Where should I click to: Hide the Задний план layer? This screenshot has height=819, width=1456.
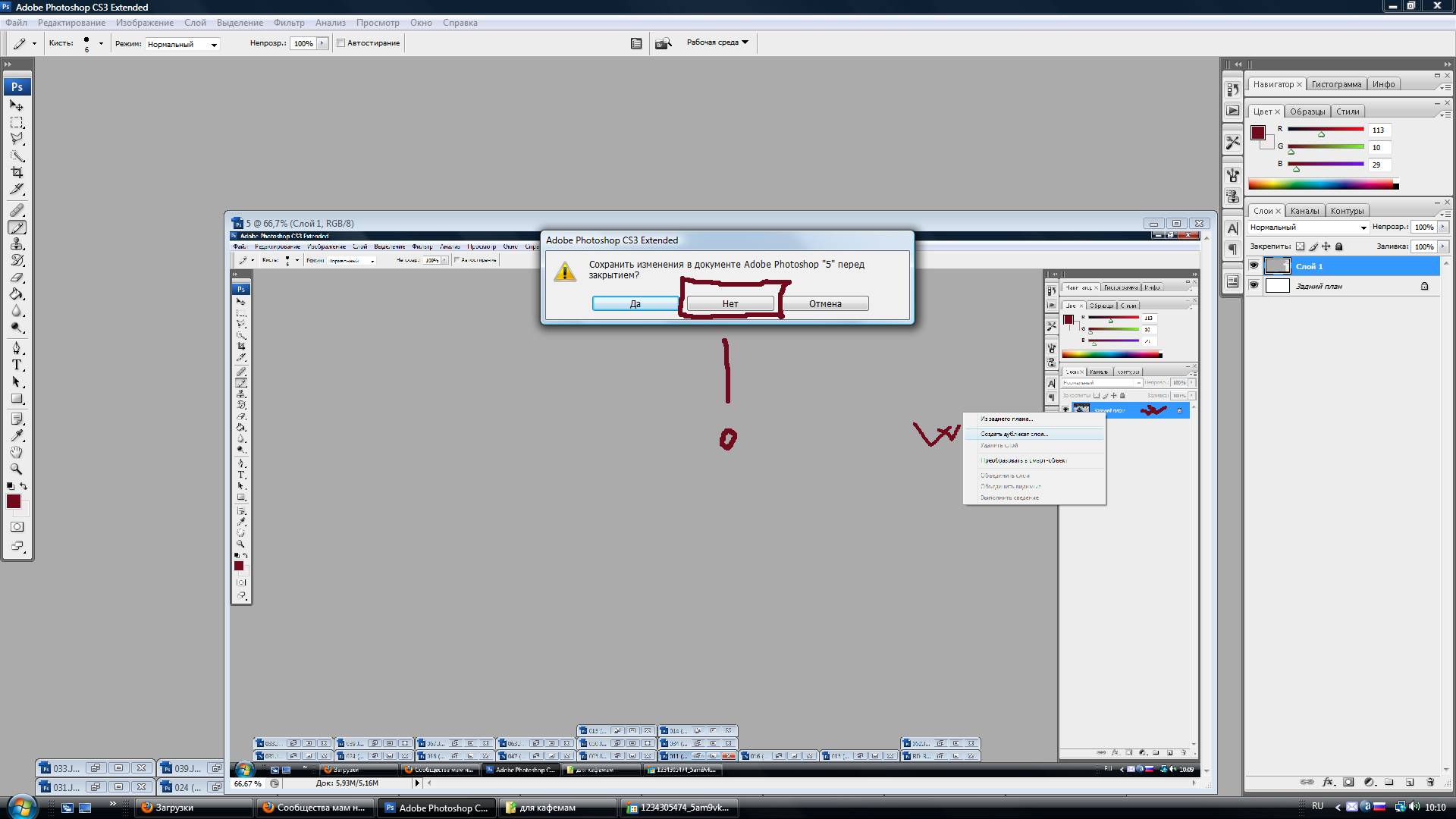pos(1254,285)
